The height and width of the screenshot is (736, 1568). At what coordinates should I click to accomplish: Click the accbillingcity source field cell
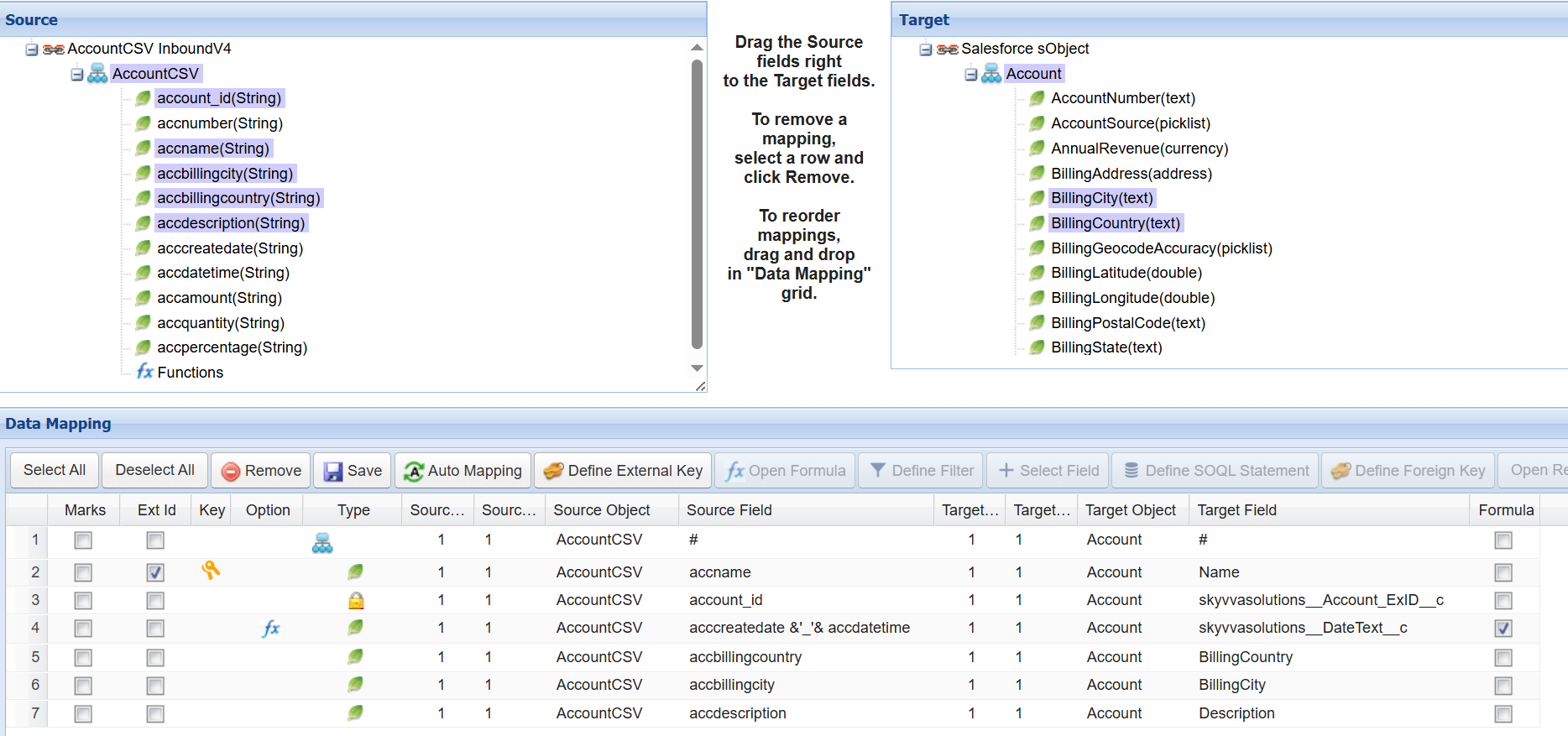click(x=806, y=685)
